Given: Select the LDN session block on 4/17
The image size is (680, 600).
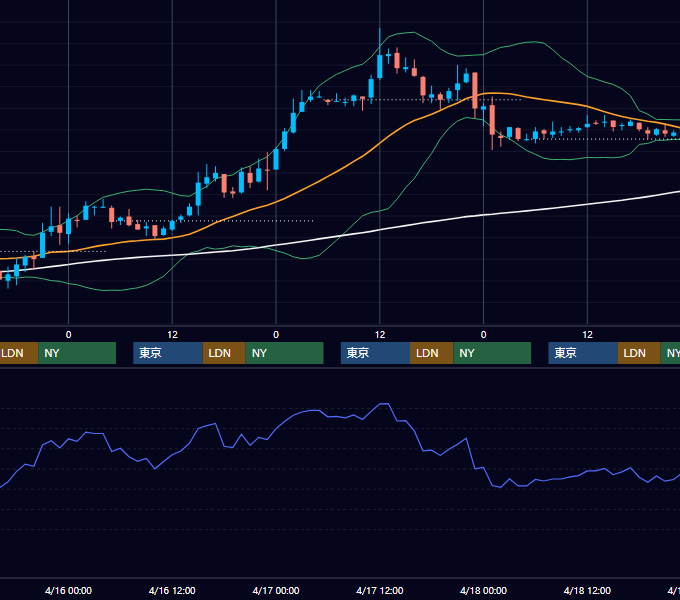Looking at the screenshot, I should pyautogui.click(x=432, y=353).
